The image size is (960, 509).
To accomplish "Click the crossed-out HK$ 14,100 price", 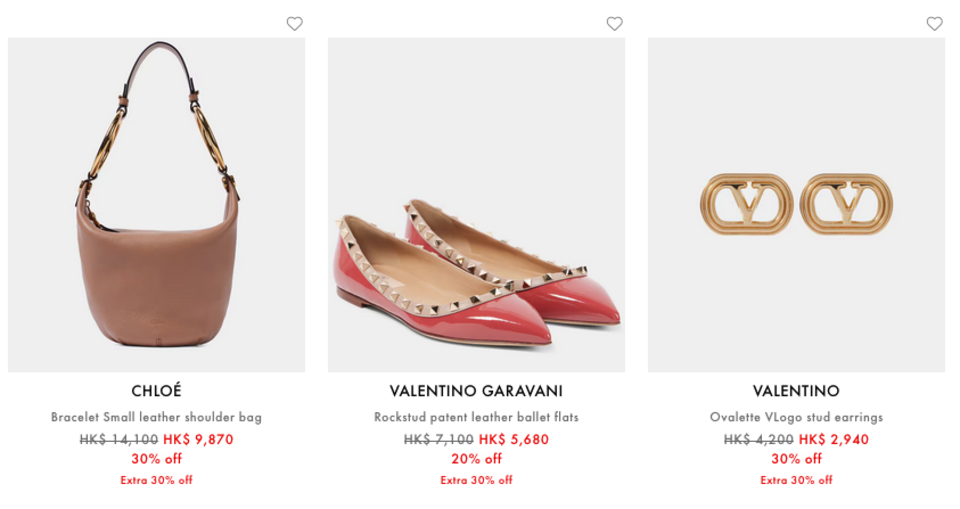I will click(119, 439).
